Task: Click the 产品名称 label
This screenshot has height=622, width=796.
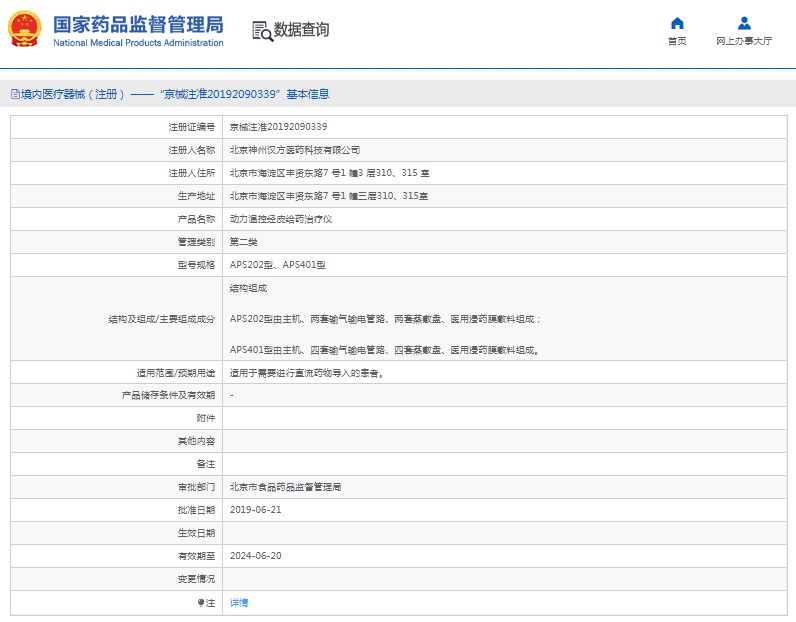Action: pos(196,219)
